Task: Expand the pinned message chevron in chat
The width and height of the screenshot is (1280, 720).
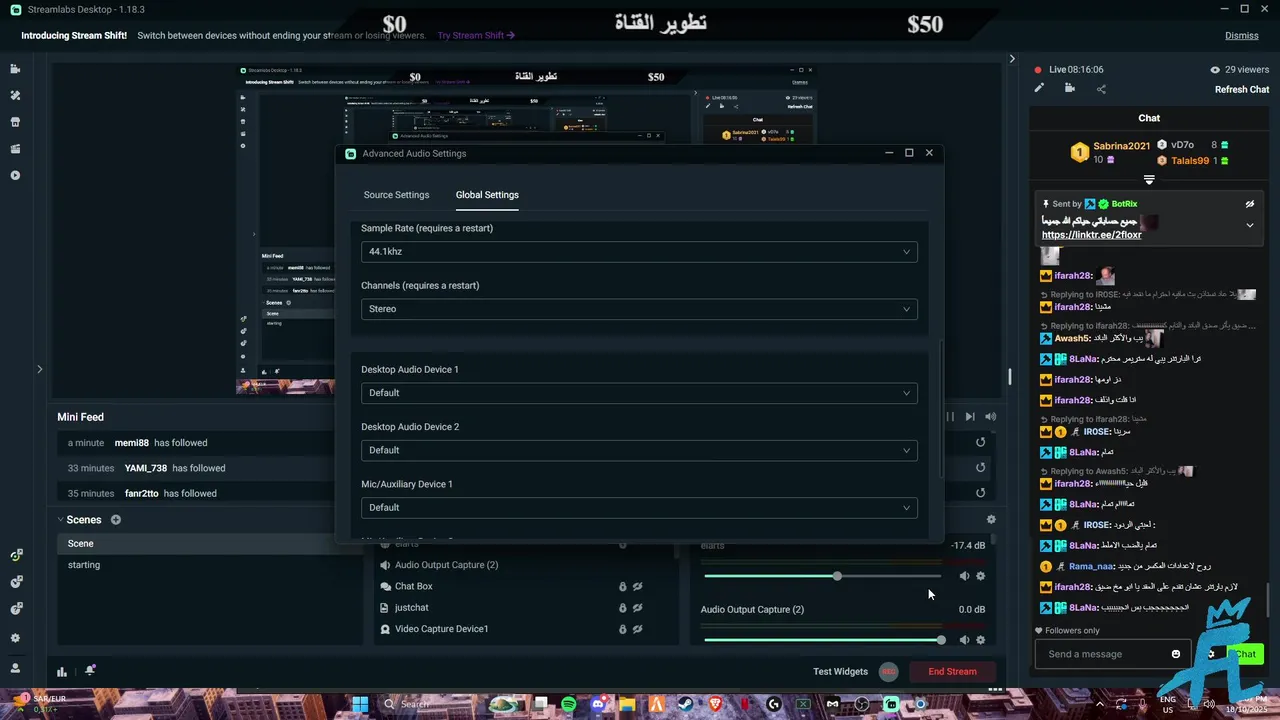Action: pyautogui.click(x=1249, y=225)
